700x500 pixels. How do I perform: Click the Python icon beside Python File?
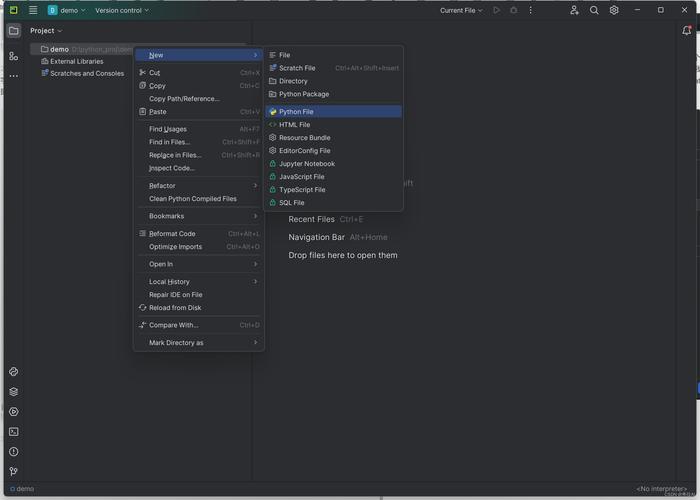pos(273,112)
